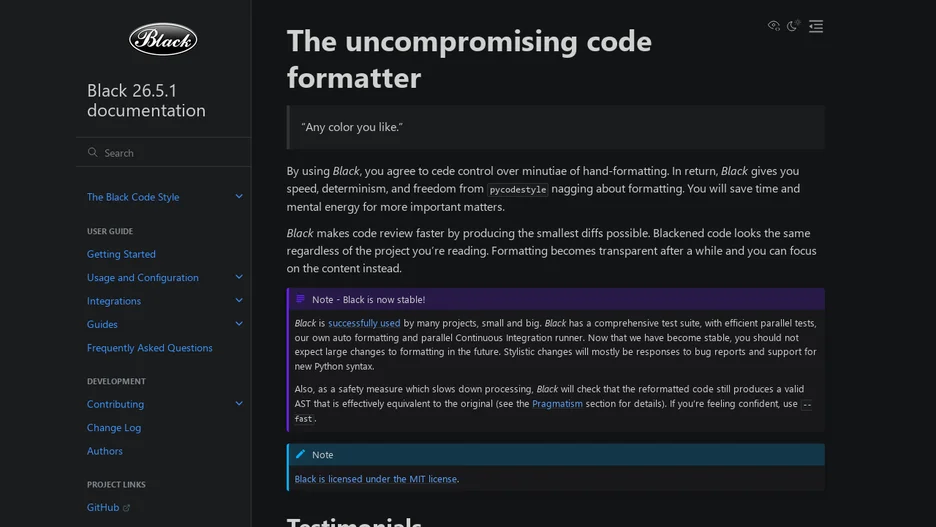Viewport: 936px width, 527px height.
Task: Click the view page source eye icon
Action: pos(774,26)
